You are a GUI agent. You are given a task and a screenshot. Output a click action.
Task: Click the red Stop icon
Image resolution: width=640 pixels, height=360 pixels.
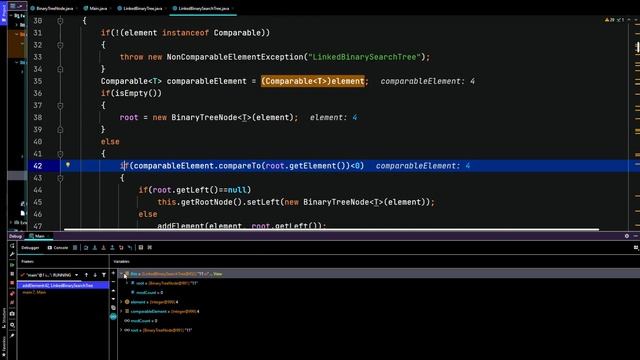pyautogui.click(x=12, y=283)
